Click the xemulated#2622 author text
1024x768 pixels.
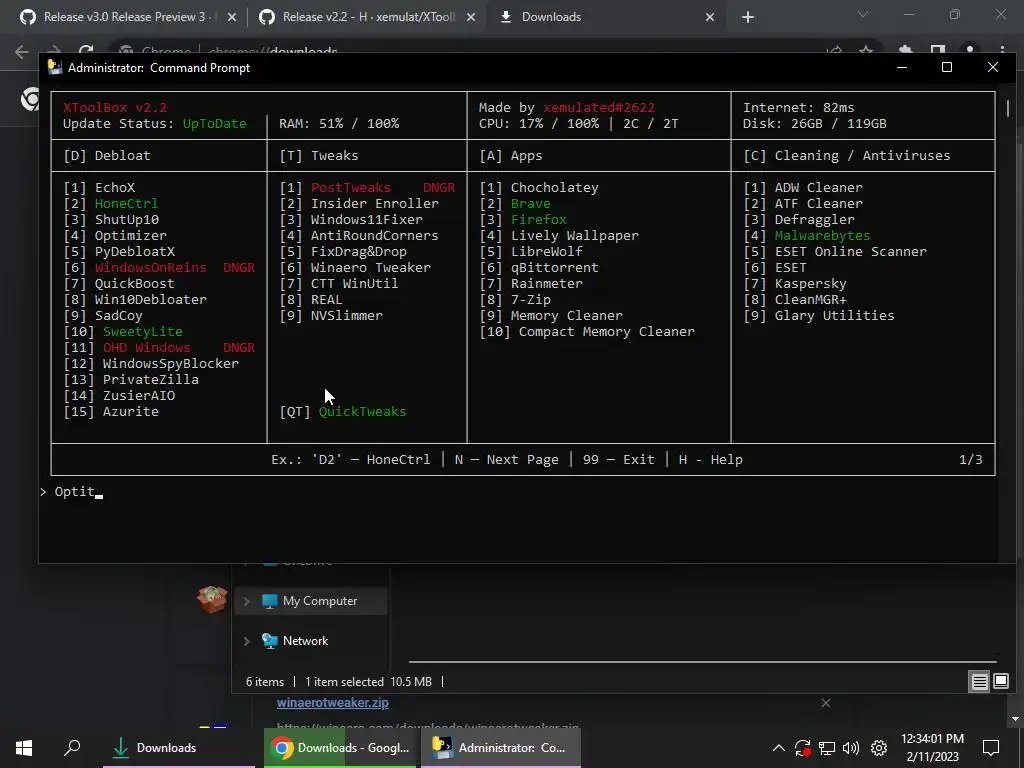point(599,108)
